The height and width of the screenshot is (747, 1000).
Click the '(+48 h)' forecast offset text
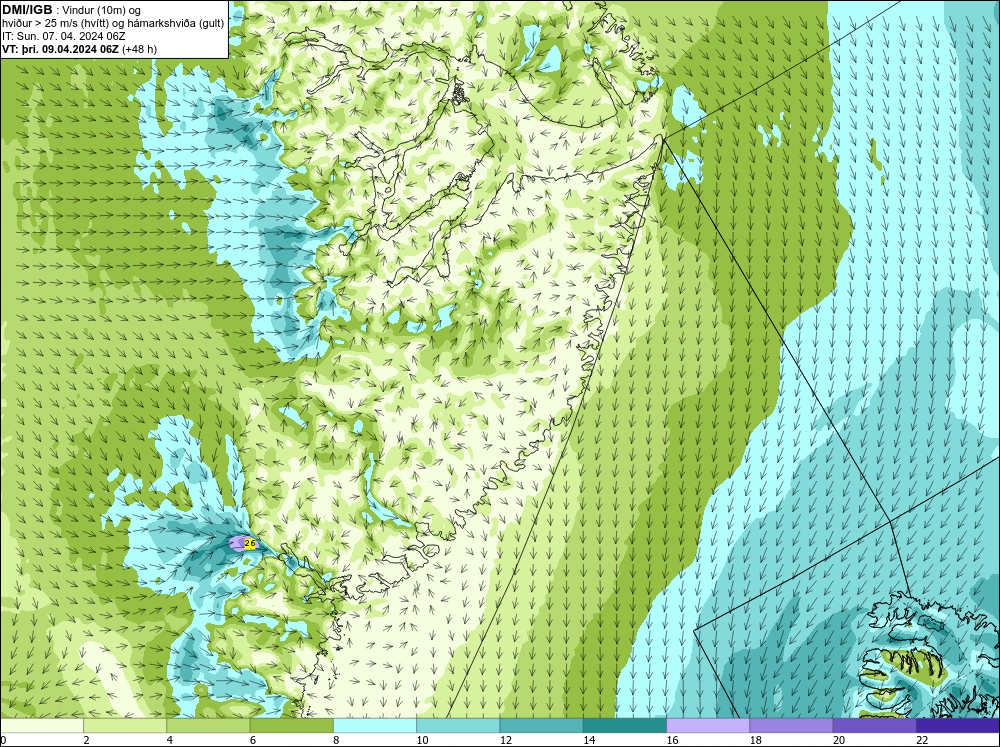coord(140,49)
